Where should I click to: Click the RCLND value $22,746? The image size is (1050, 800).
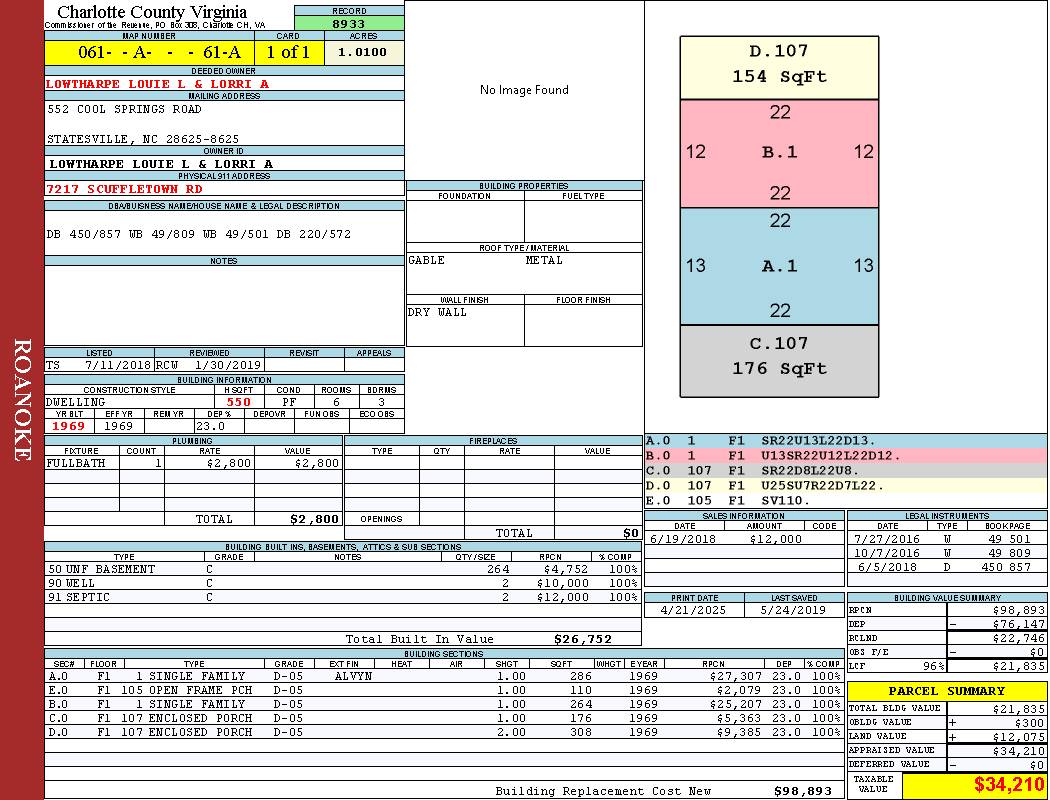pos(1019,639)
